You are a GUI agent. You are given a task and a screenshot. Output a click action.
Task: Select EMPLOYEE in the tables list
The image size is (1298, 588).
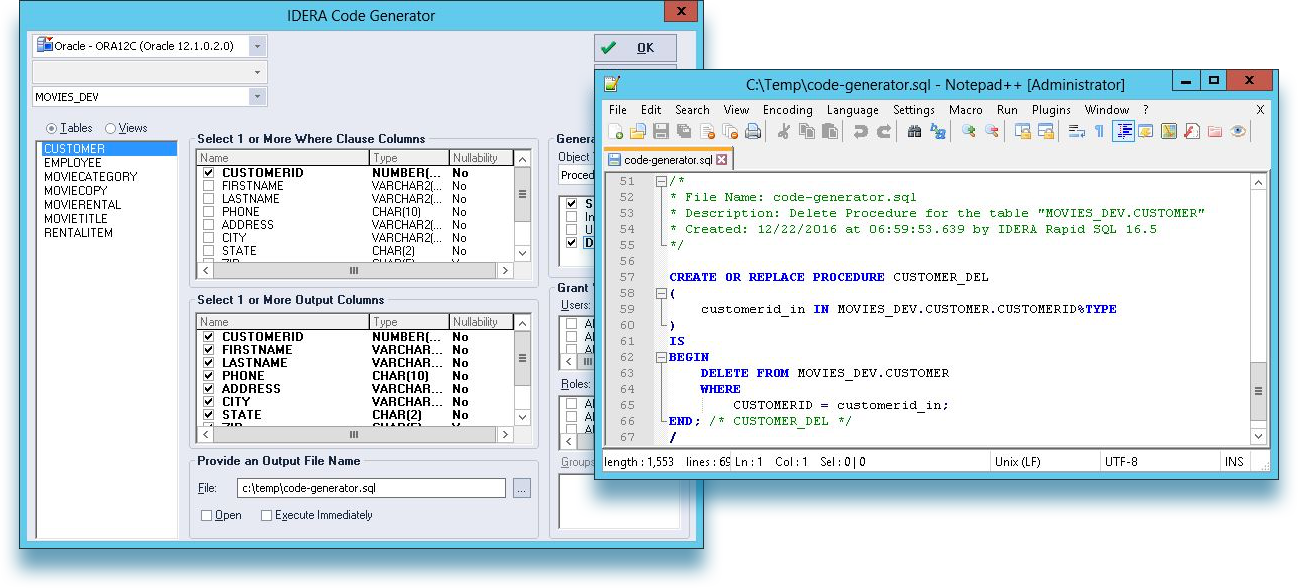pyautogui.click(x=72, y=162)
